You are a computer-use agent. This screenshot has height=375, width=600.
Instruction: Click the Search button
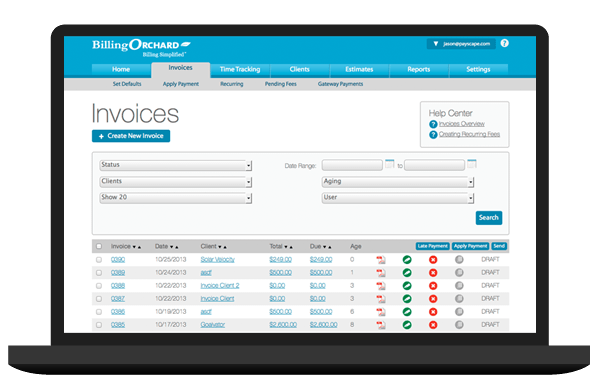pos(489,218)
